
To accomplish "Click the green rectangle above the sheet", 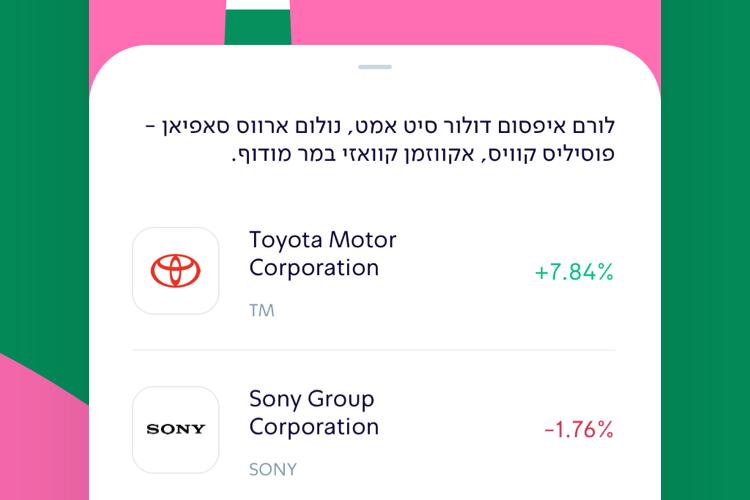I will coord(258,27).
